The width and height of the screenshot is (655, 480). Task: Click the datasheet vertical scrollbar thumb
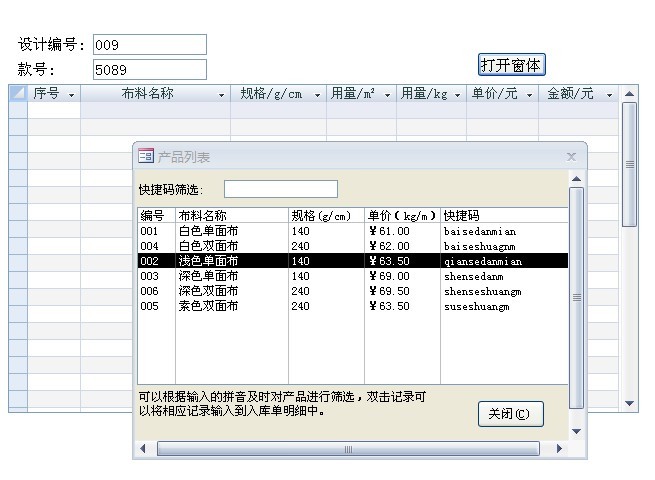pyautogui.click(x=630, y=165)
